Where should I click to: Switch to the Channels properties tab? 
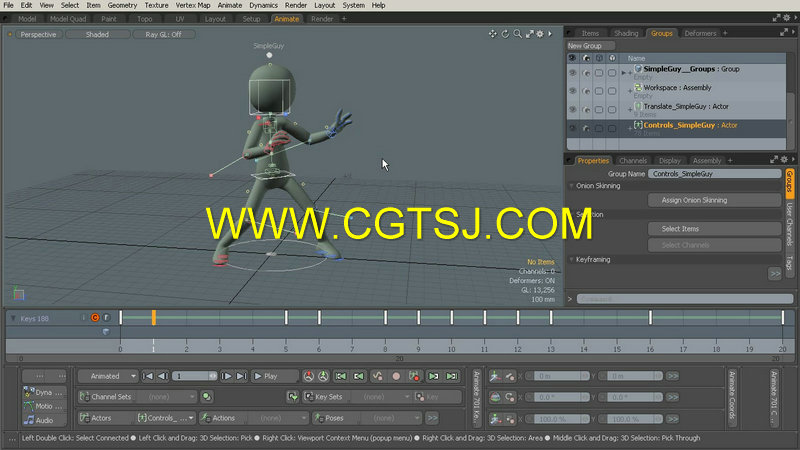633,160
